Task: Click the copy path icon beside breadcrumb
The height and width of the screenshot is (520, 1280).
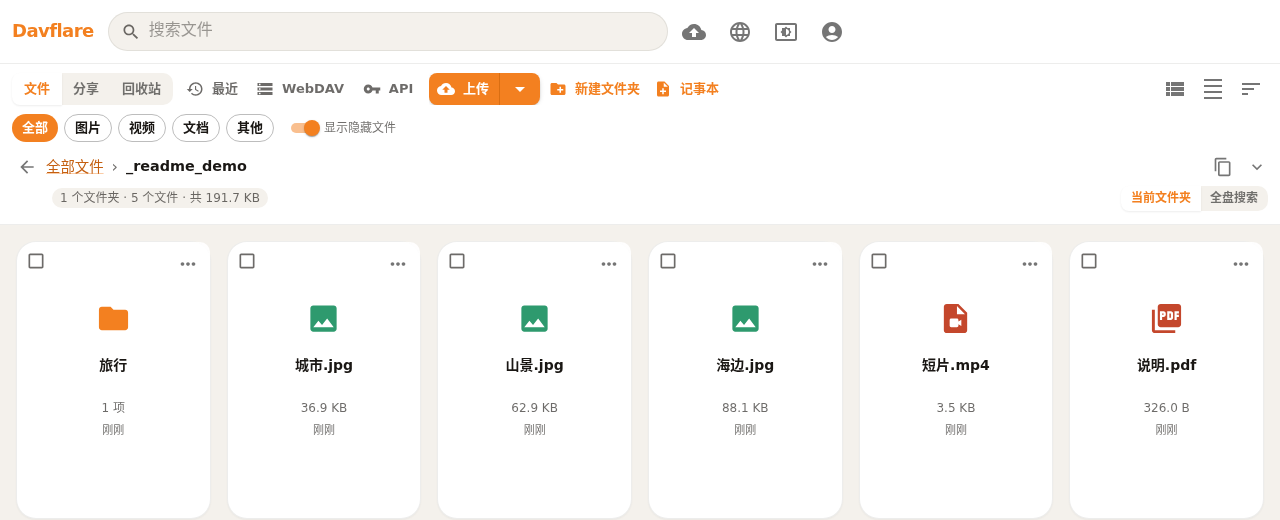Action: (1222, 167)
